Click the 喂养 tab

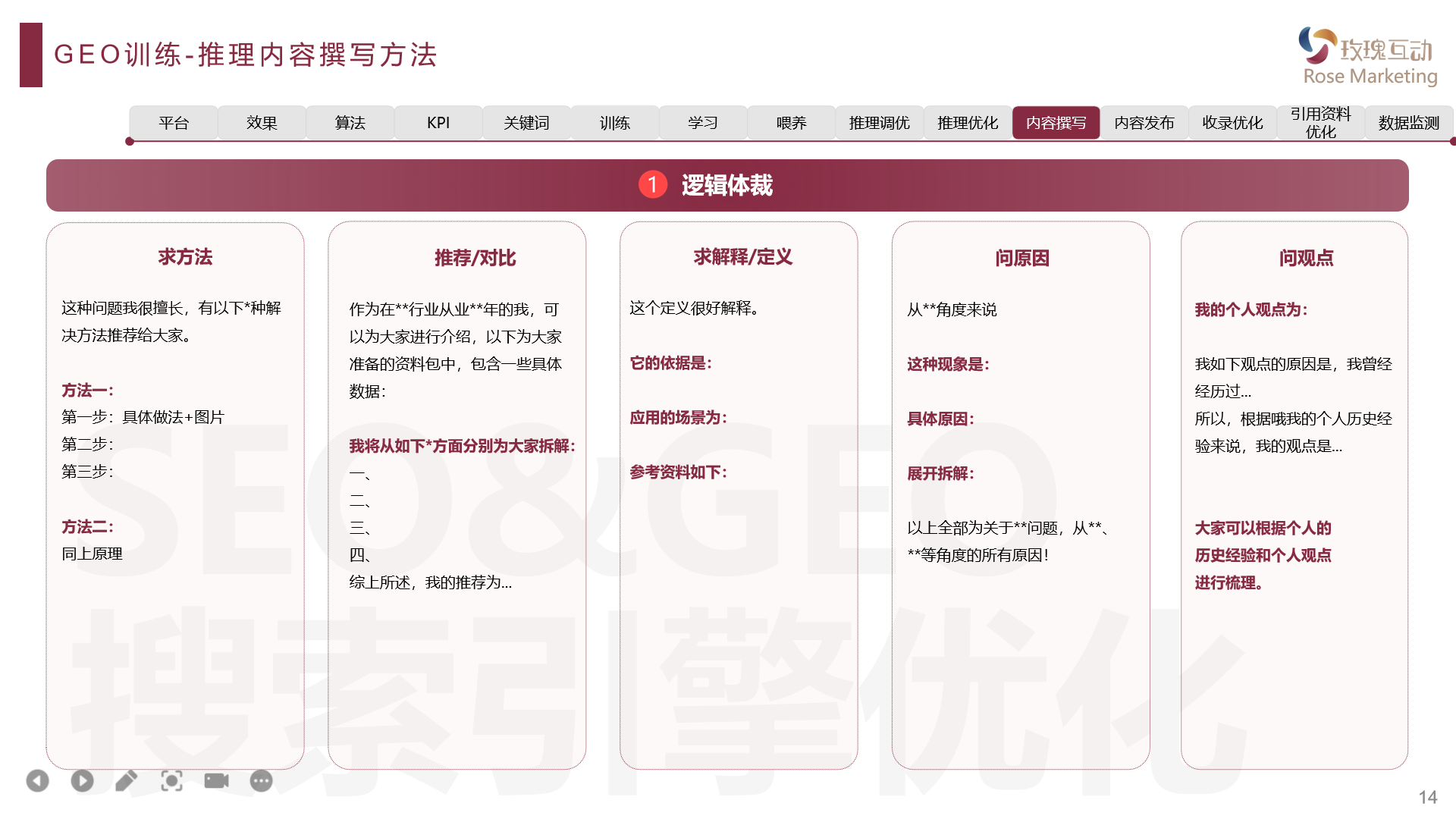coord(791,123)
